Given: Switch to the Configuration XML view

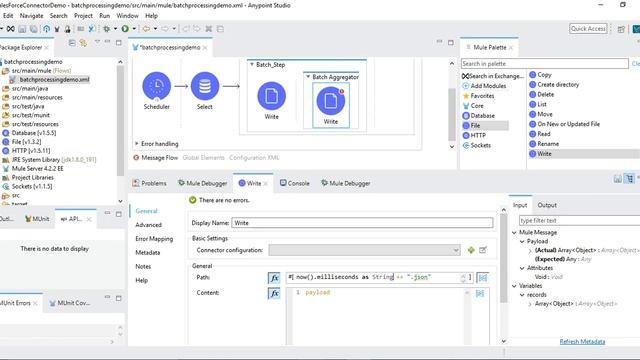Looking at the screenshot, I should [254, 158].
